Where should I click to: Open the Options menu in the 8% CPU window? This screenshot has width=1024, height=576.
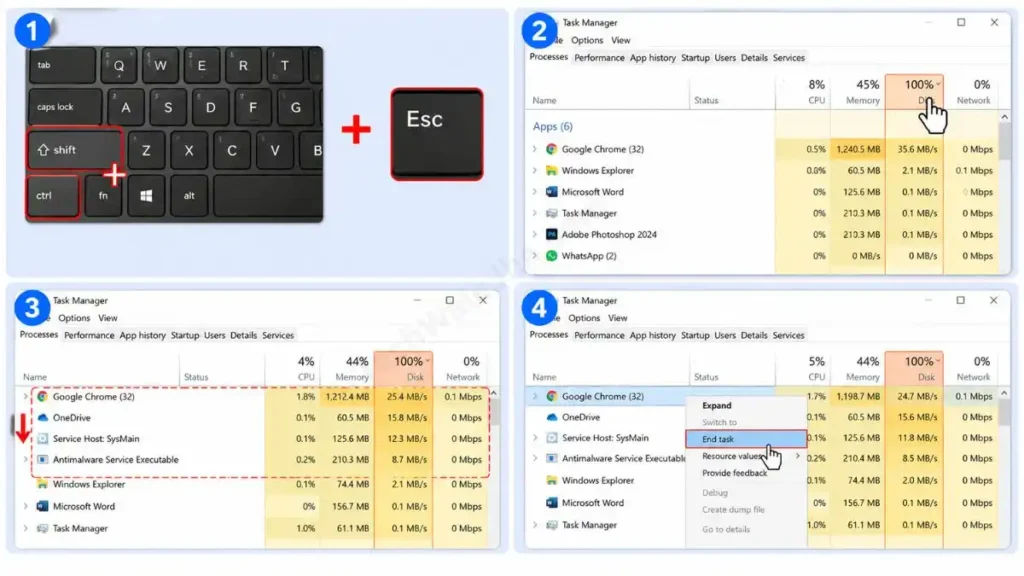pyautogui.click(x=587, y=40)
